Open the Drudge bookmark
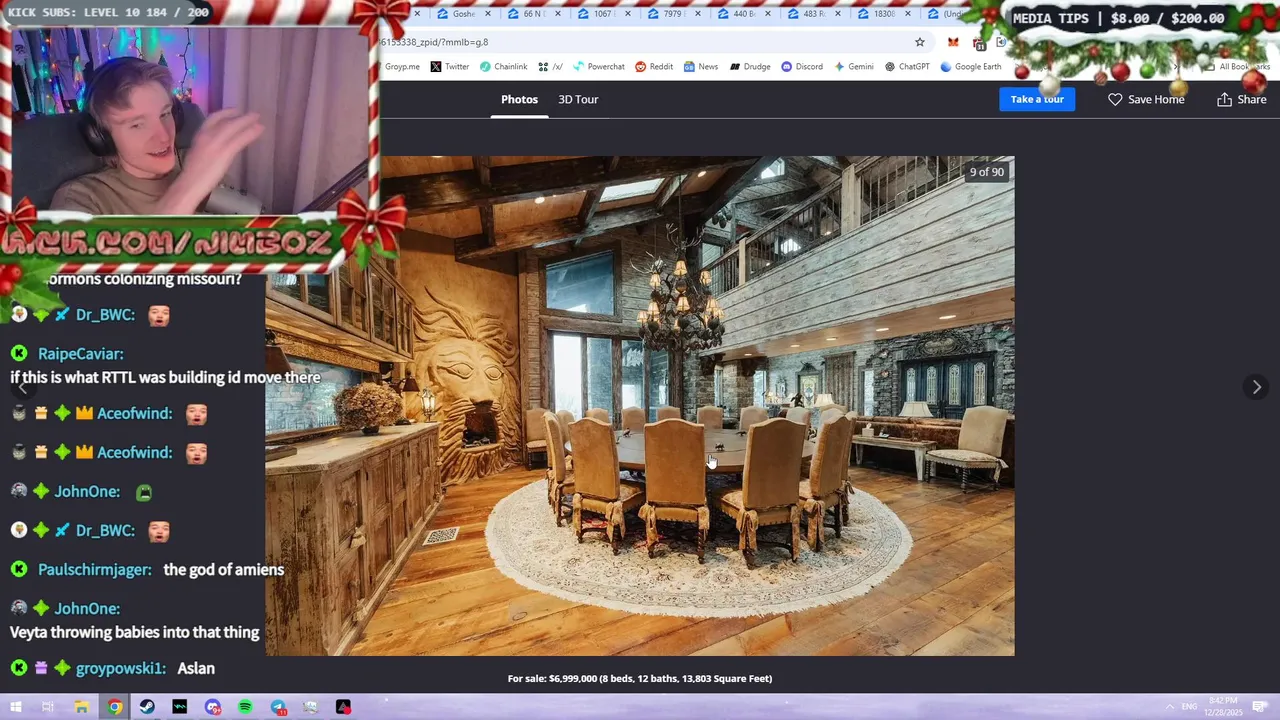The width and height of the screenshot is (1280, 720). 750,67
